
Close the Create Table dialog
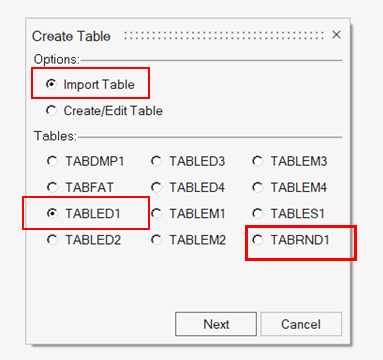coord(336,35)
